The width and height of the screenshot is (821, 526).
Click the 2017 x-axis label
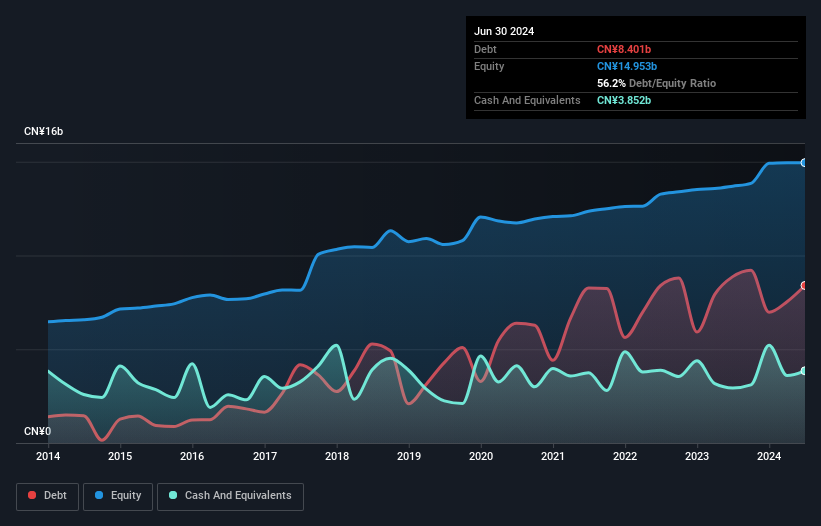coord(265,456)
